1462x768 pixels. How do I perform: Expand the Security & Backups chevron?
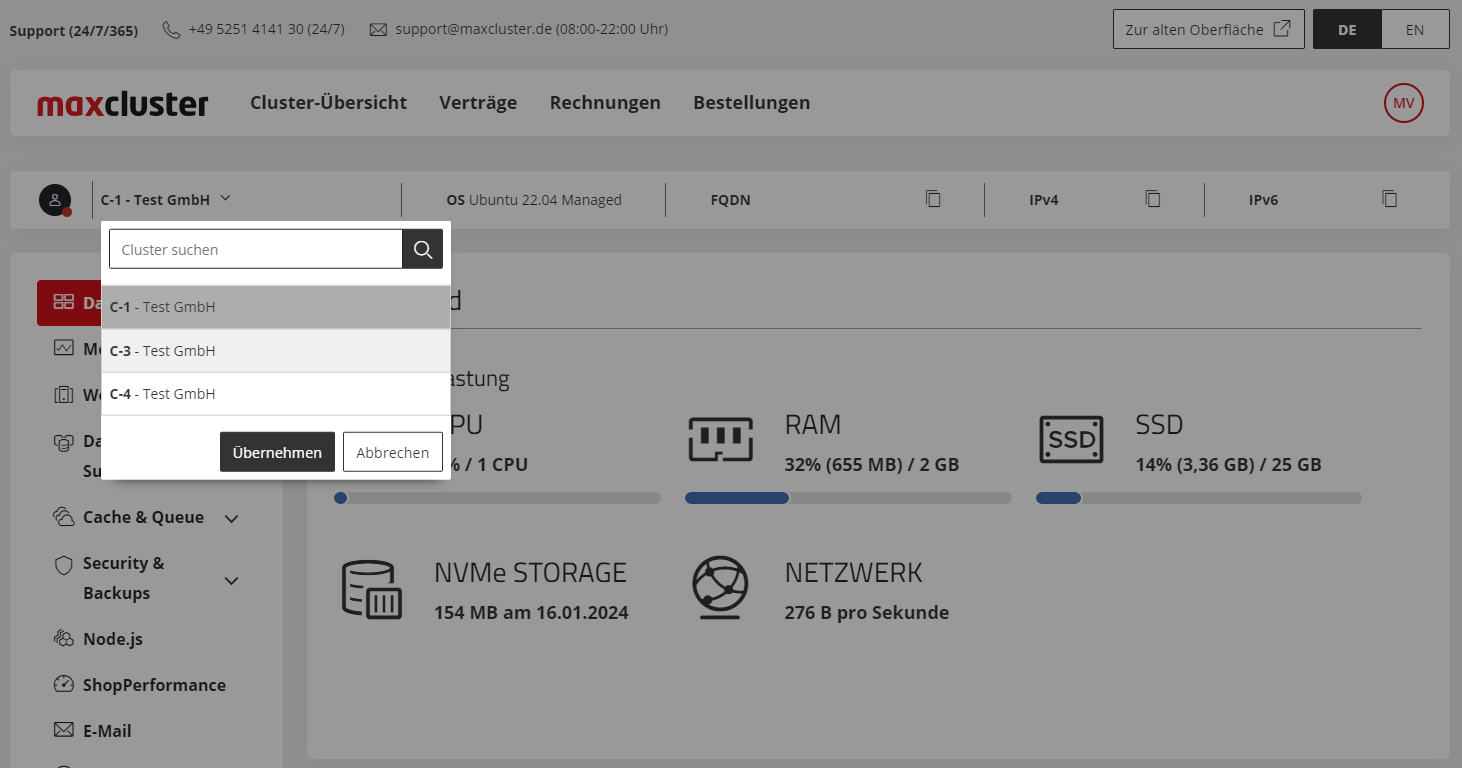[231, 580]
